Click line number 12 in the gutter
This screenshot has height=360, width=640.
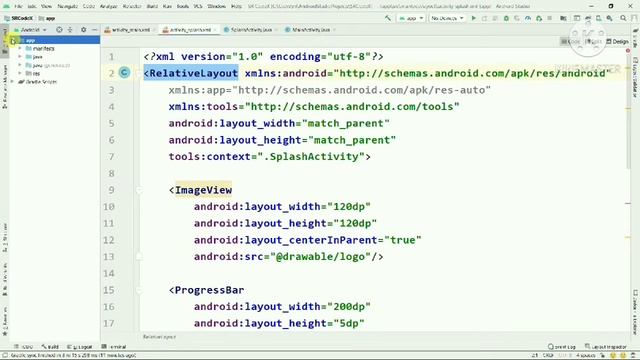[x=109, y=240]
